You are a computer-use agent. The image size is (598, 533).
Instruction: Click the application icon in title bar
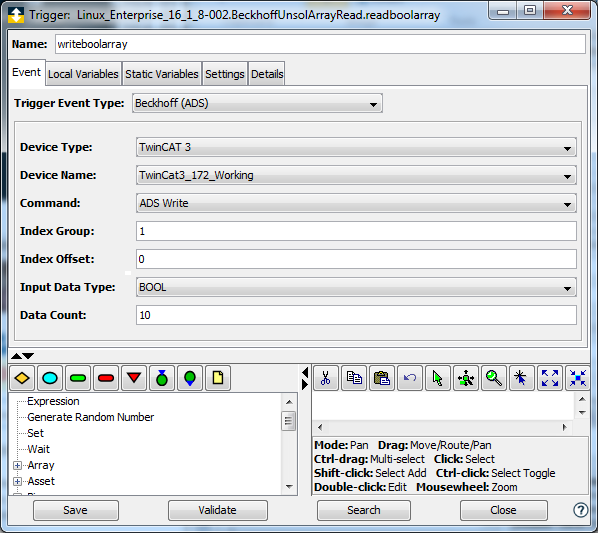tap(16, 15)
